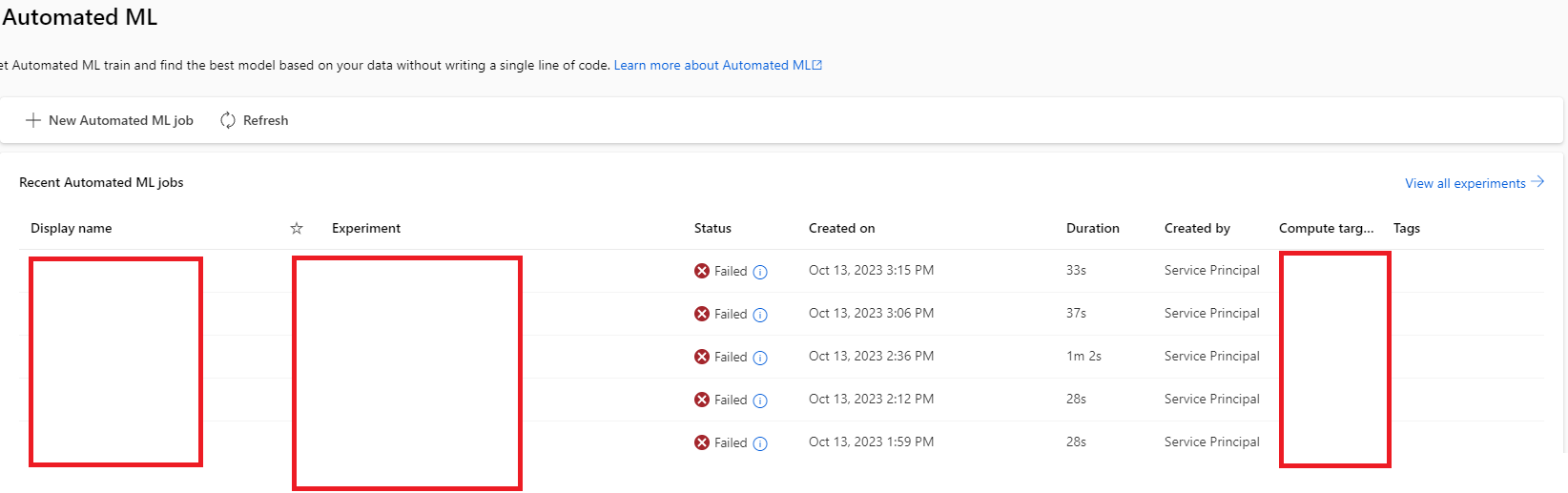Click the Compute target column header
This screenshot has width=1568, height=493.
point(1327,228)
